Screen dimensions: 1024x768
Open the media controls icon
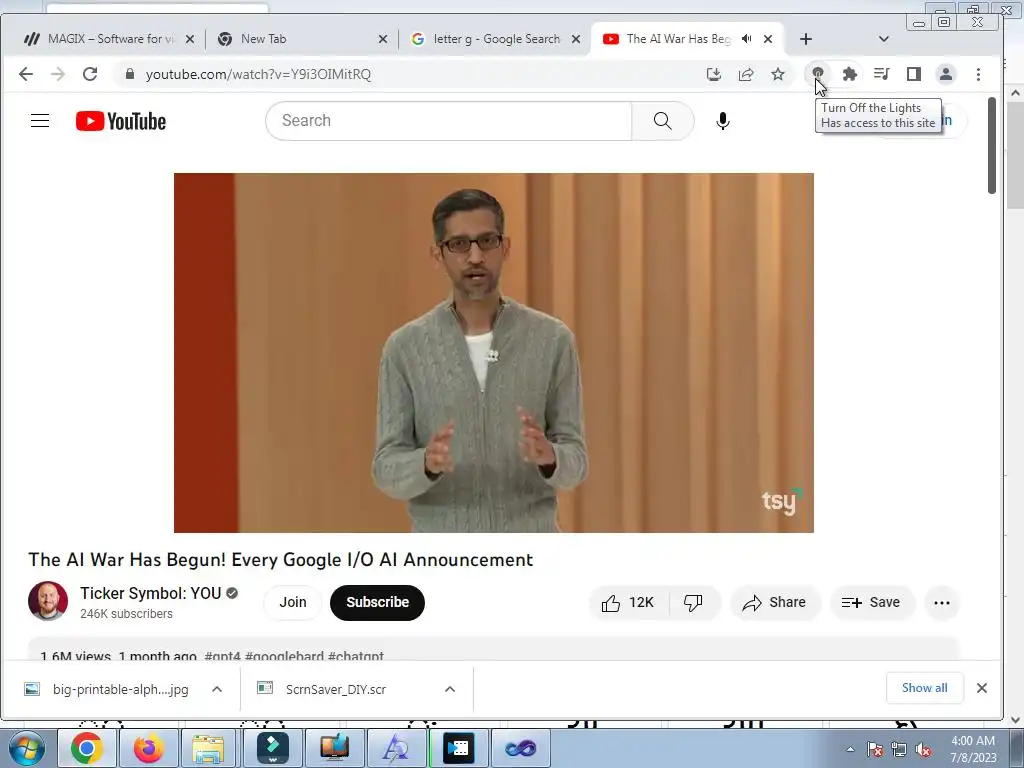coord(882,74)
